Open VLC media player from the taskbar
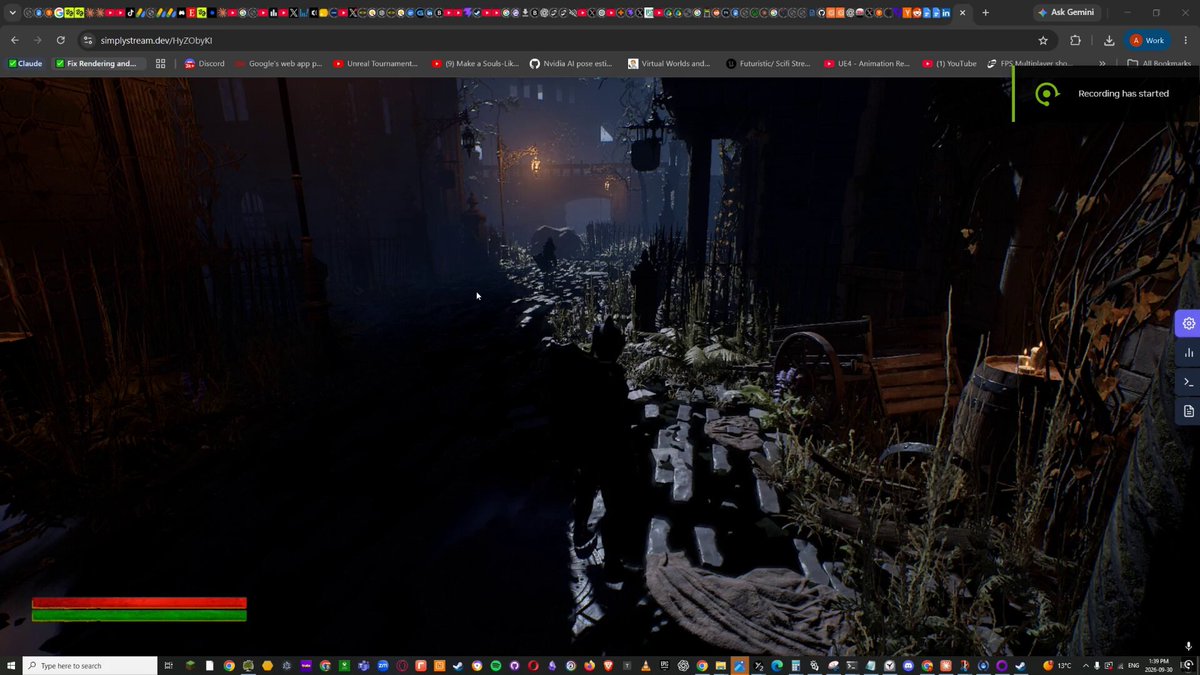 point(646,665)
